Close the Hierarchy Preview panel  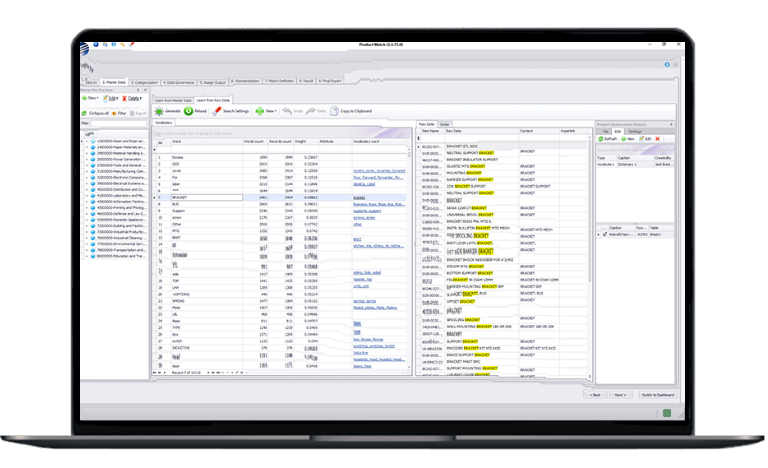[145, 90]
